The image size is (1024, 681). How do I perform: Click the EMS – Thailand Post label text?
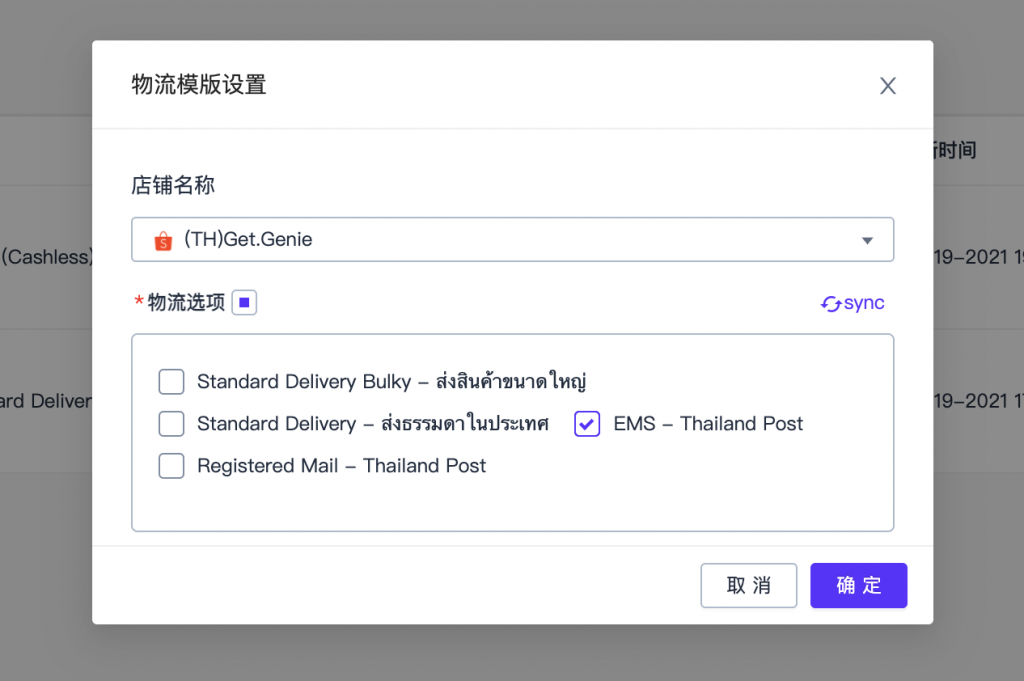click(x=708, y=424)
